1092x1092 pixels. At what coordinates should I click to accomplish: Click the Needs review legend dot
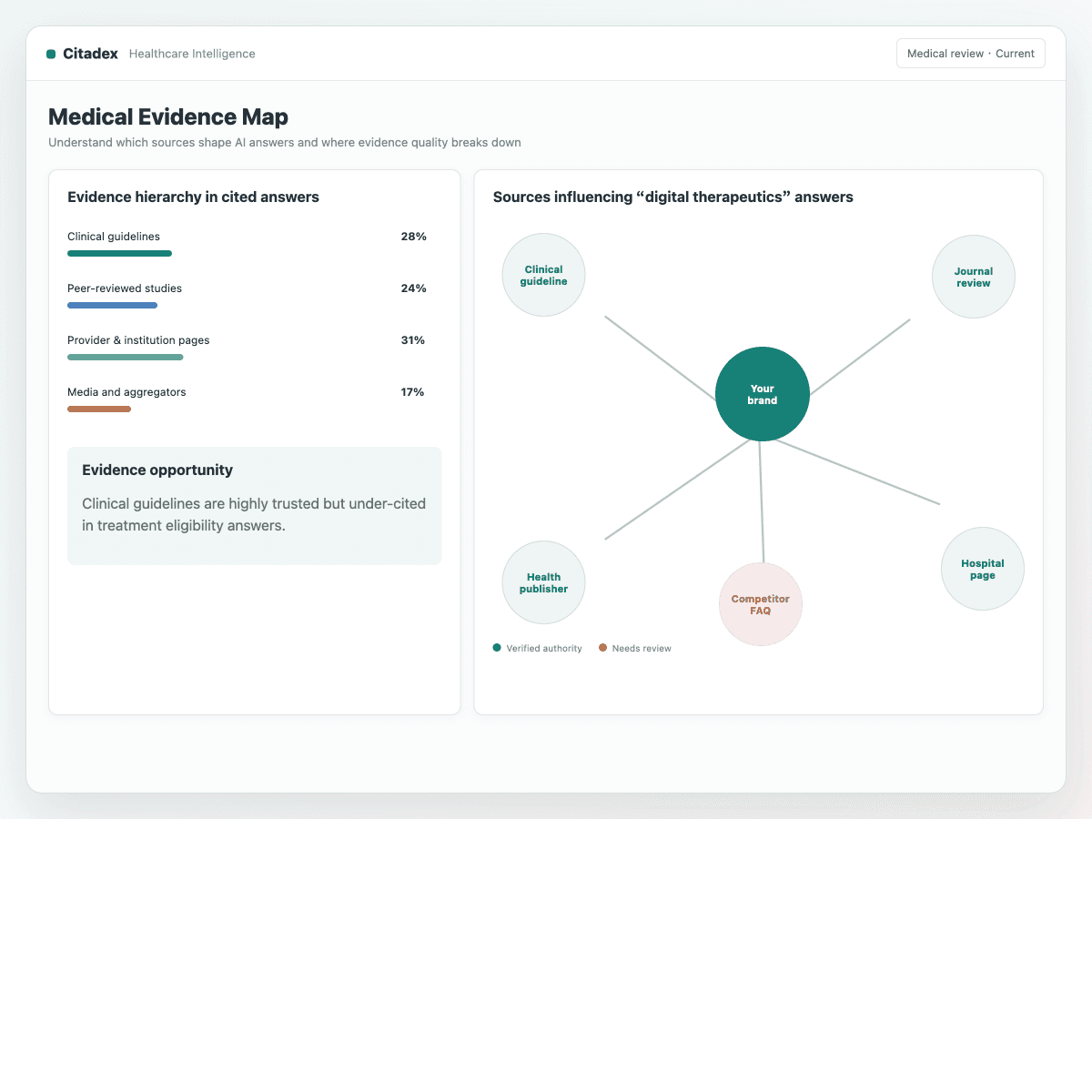point(602,648)
